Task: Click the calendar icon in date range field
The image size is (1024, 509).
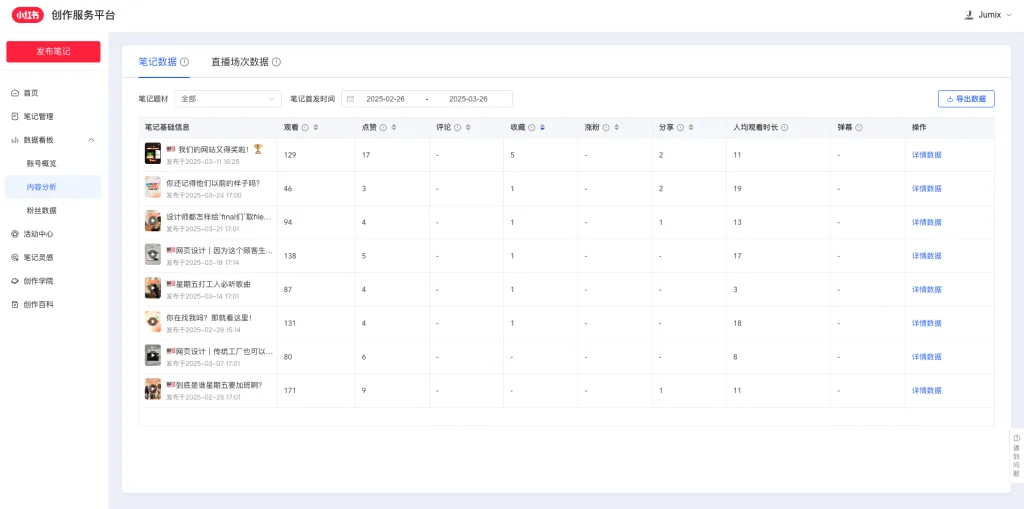Action: click(351, 99)
